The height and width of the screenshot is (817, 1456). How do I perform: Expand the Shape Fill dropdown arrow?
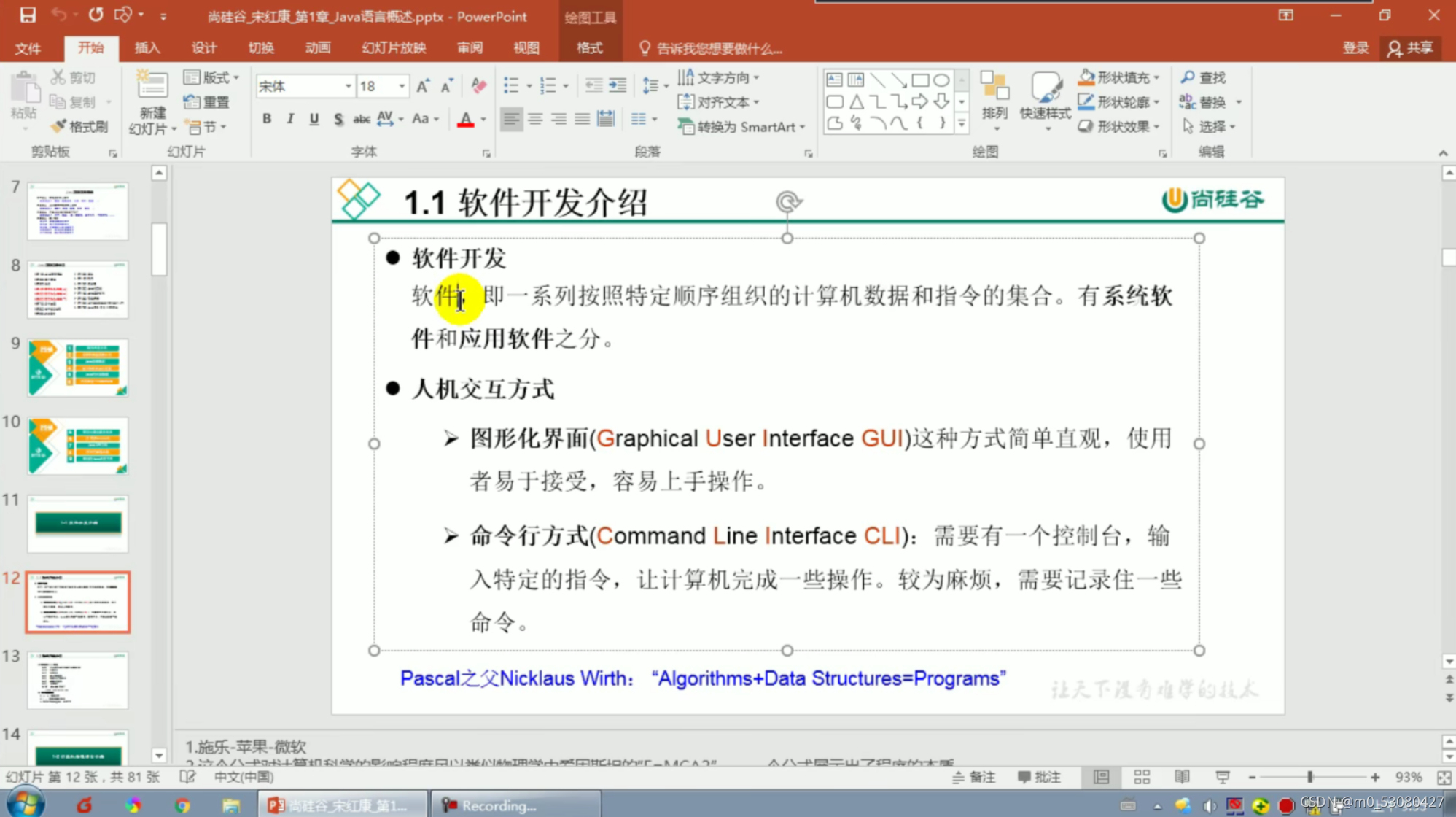(1157, 77)
